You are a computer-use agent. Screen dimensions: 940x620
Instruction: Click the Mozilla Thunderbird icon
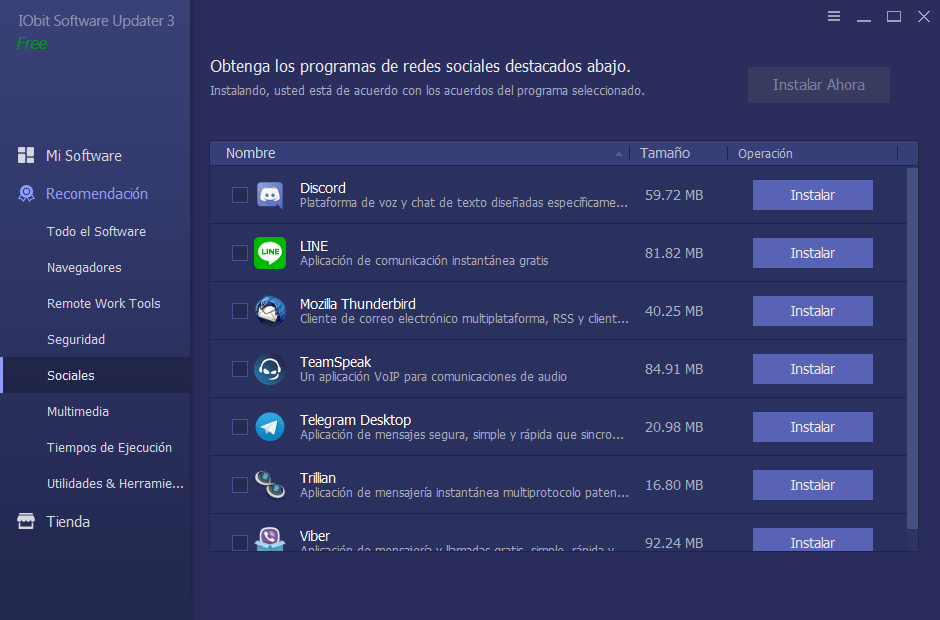[270, 311]
